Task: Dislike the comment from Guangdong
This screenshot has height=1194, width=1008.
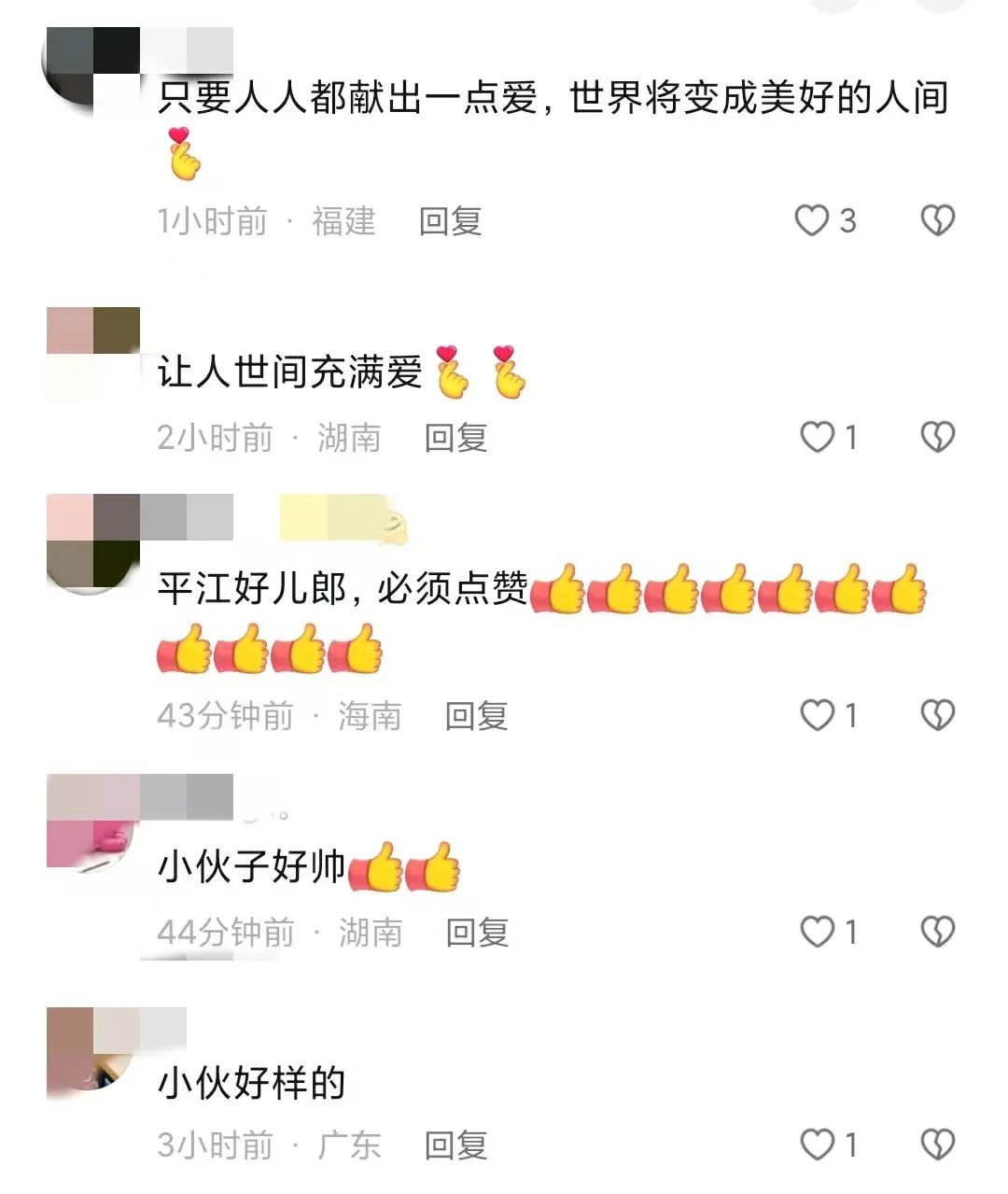Action: pos(937,1145)
